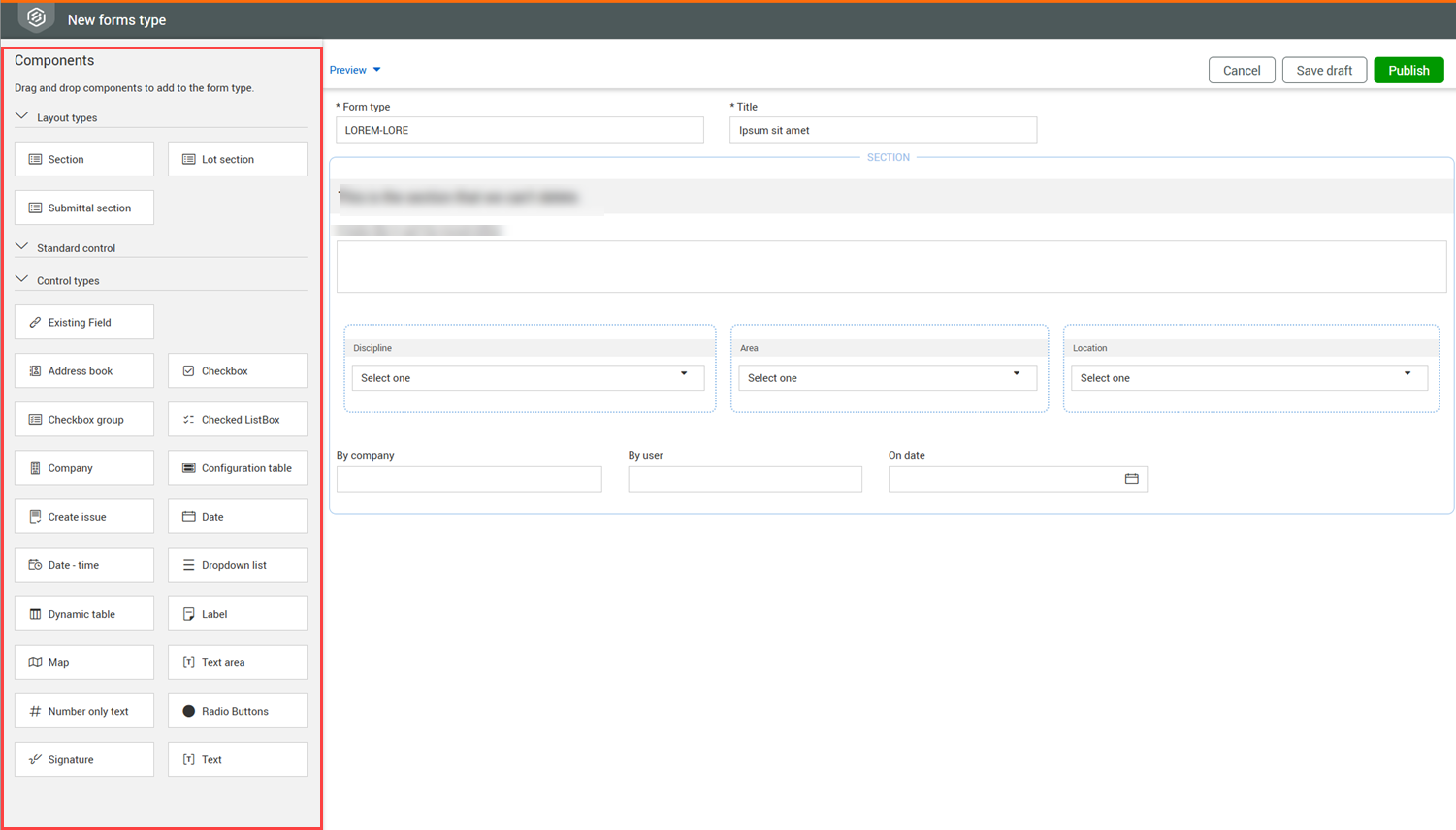The width and height of the screenshot is (1456, 830).
Task: Click the Address book component icon
Action: (x=35, y=371)
